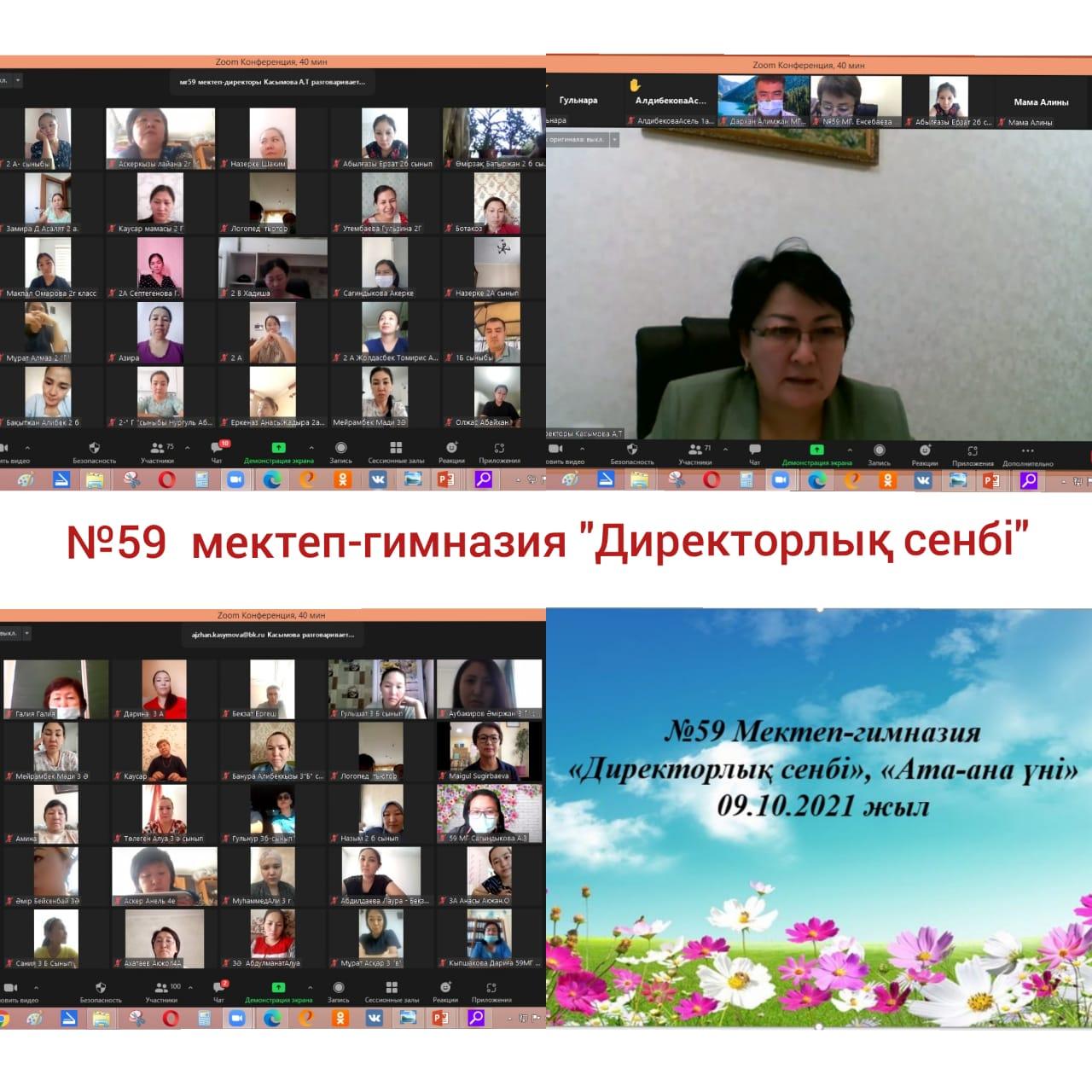1092x1092 pixels.
Task: Open VK from the taskbar
Action: click(378, 479)
